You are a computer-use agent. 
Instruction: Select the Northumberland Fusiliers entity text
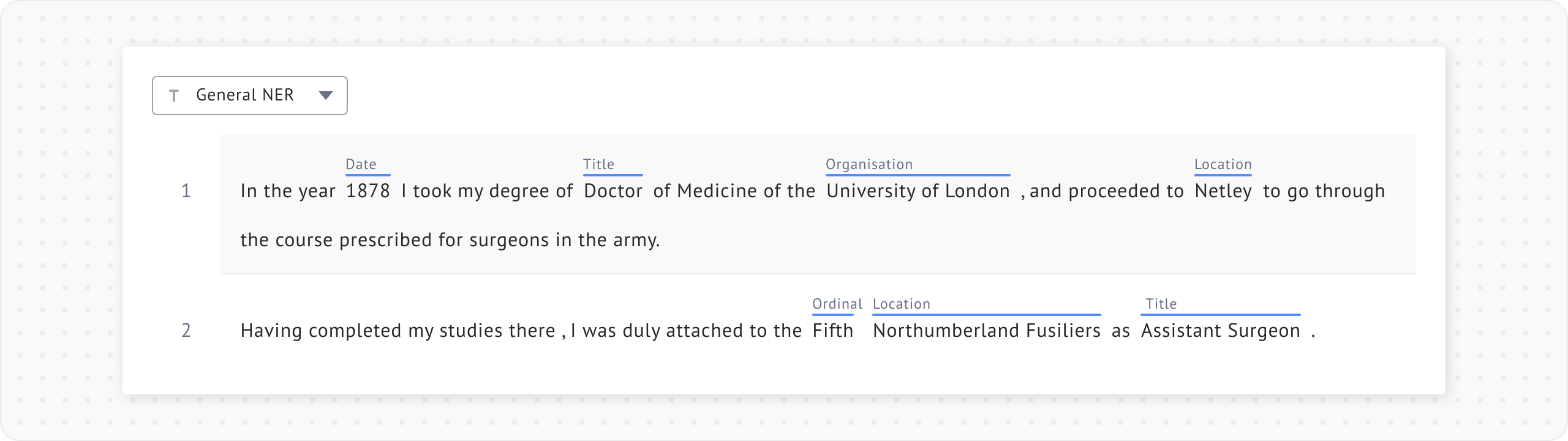986,331
